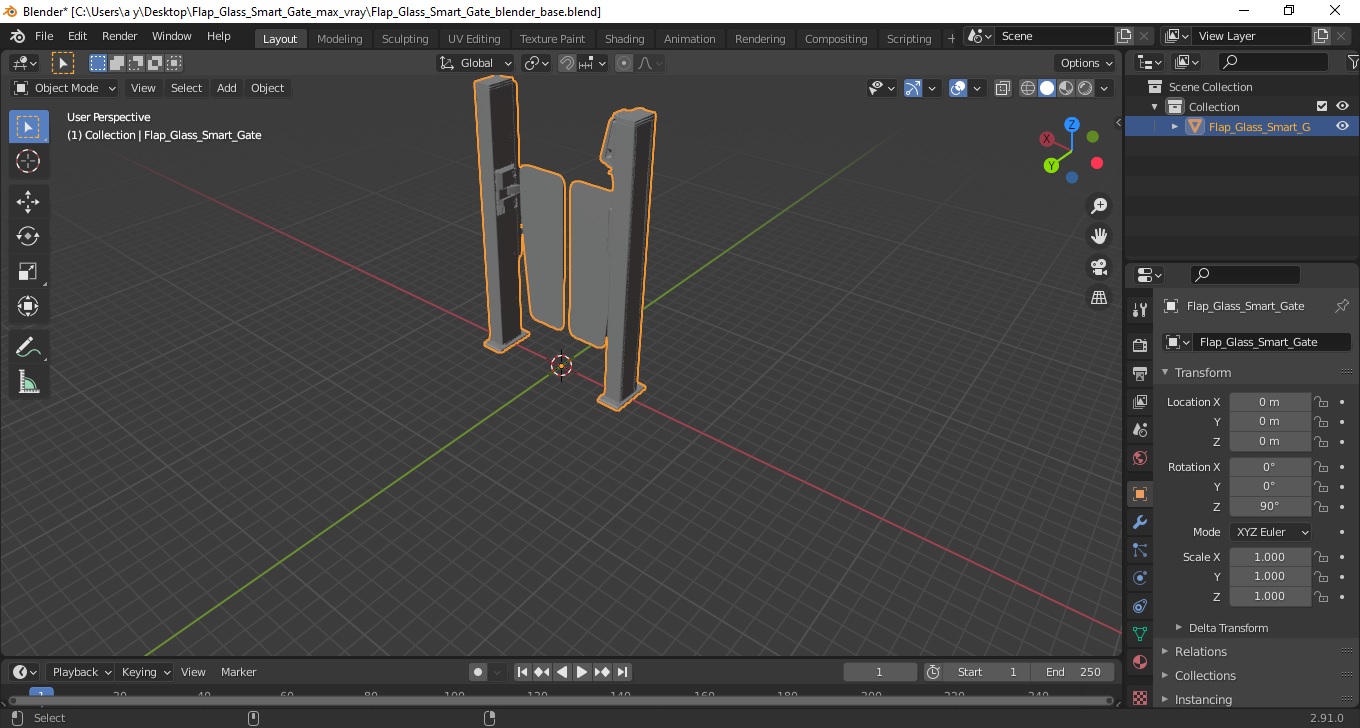Toggle the snap magnet
1360x728 pixels.
click(x=567, y=63)
